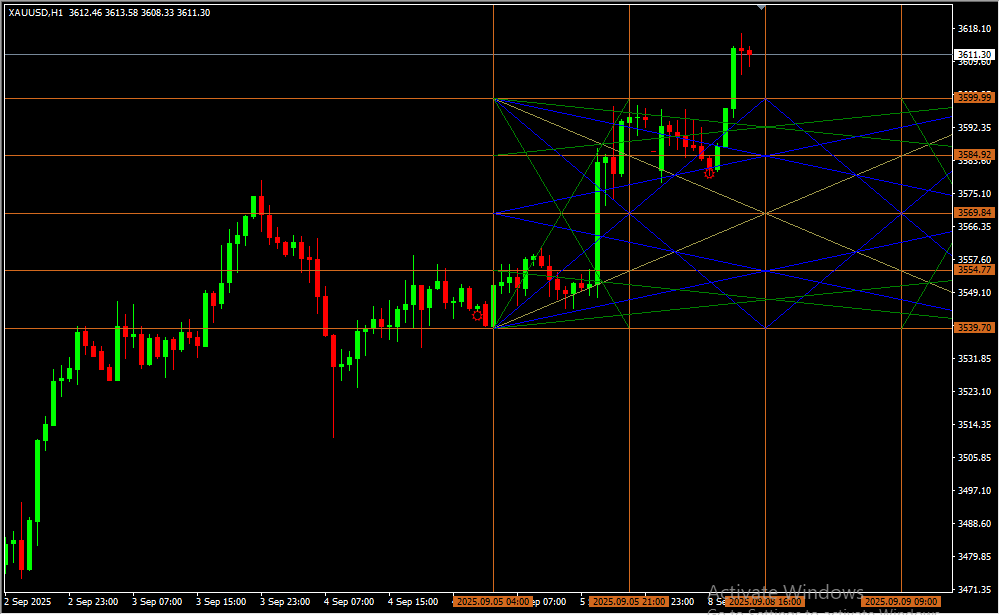
Task: Select the 3599.99 orange price label
Action: [x=973, y=98]
